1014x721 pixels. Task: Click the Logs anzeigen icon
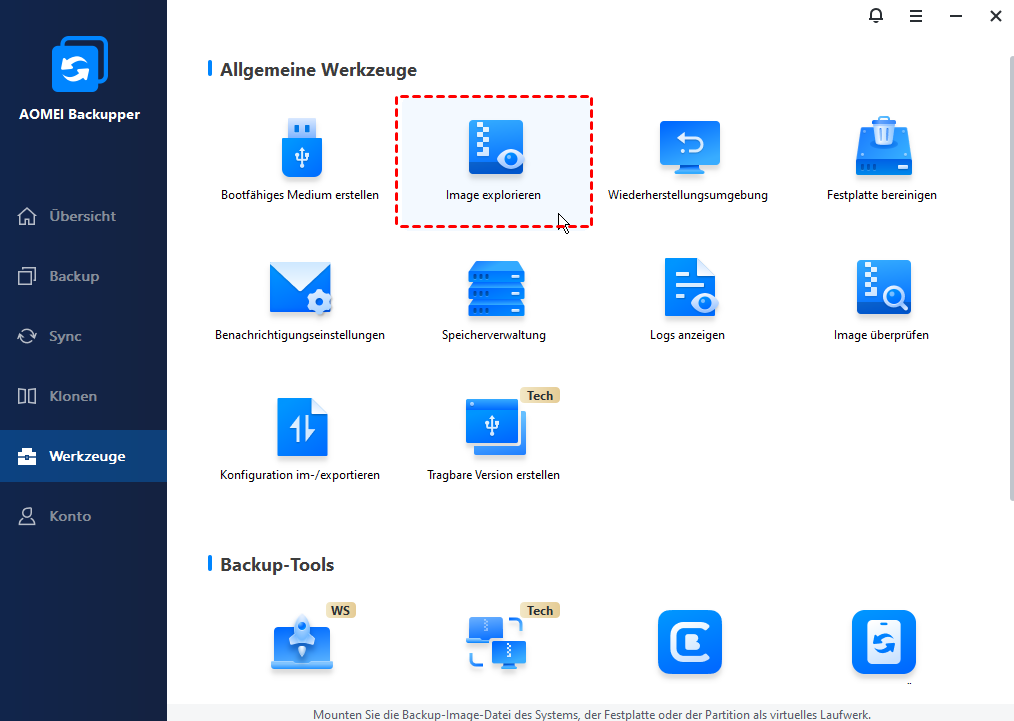[x=689, y=287]
